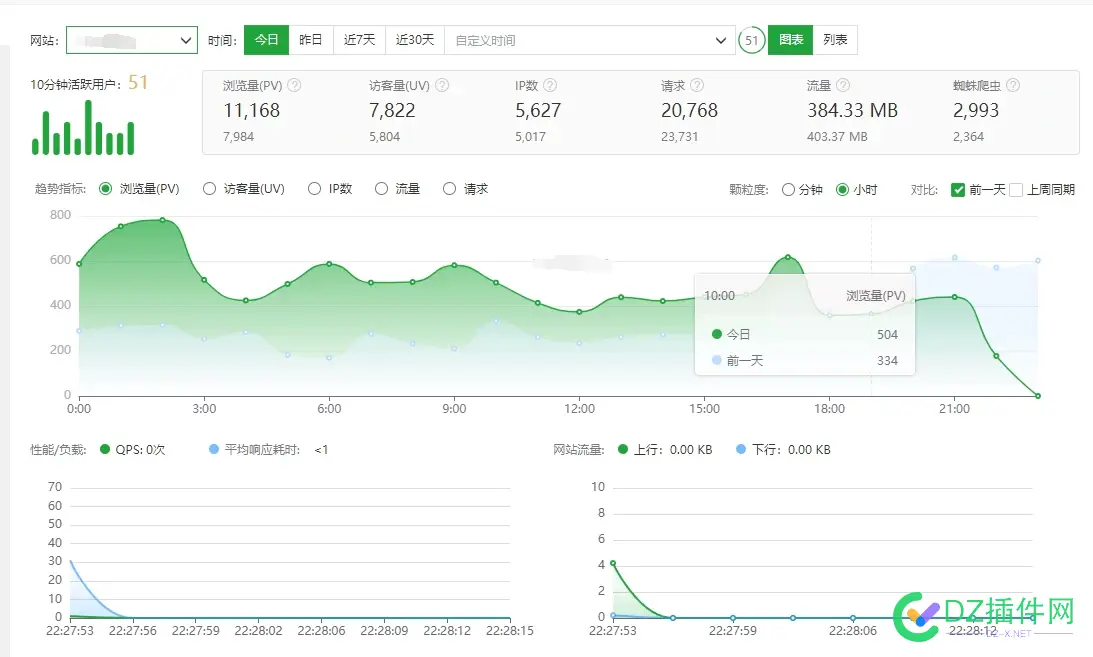Image resolution: width=1093 pixels, height=657 pixels.
Task: Switch time range to 近30天
Action: coord(415,40)
